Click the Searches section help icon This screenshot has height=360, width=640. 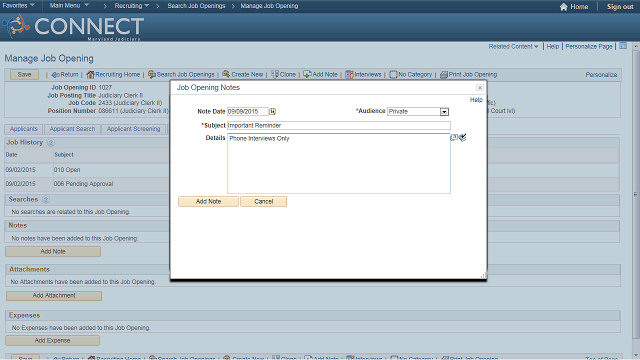point(46,200)
